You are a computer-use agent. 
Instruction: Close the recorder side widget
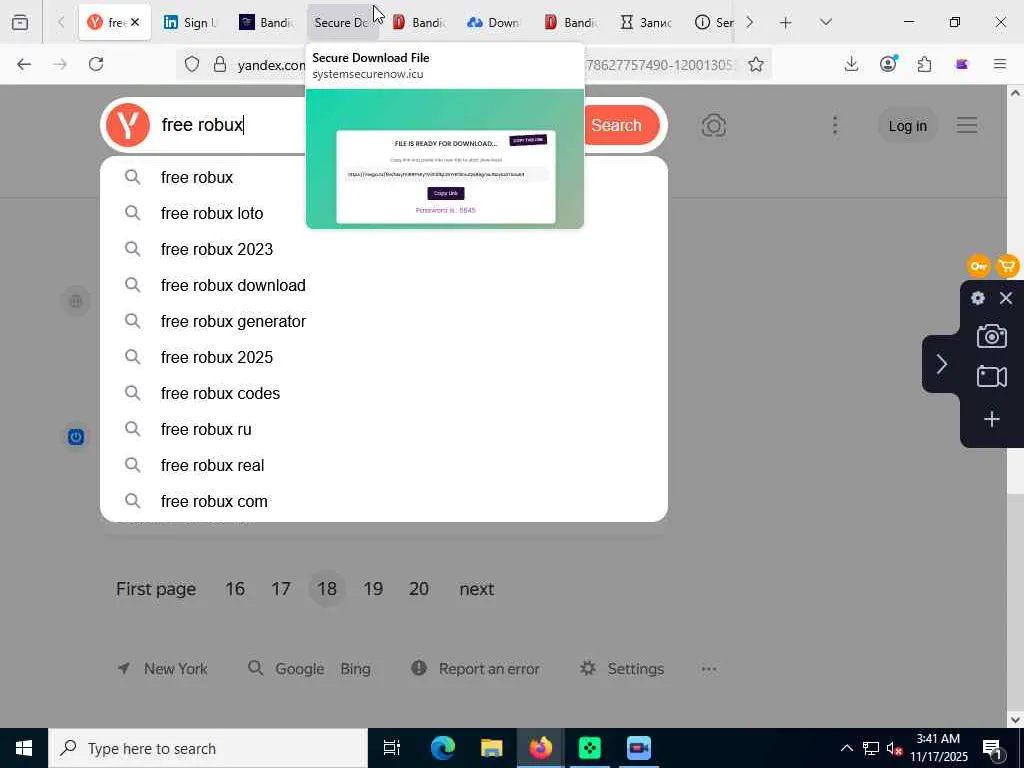coord(1006,298)
